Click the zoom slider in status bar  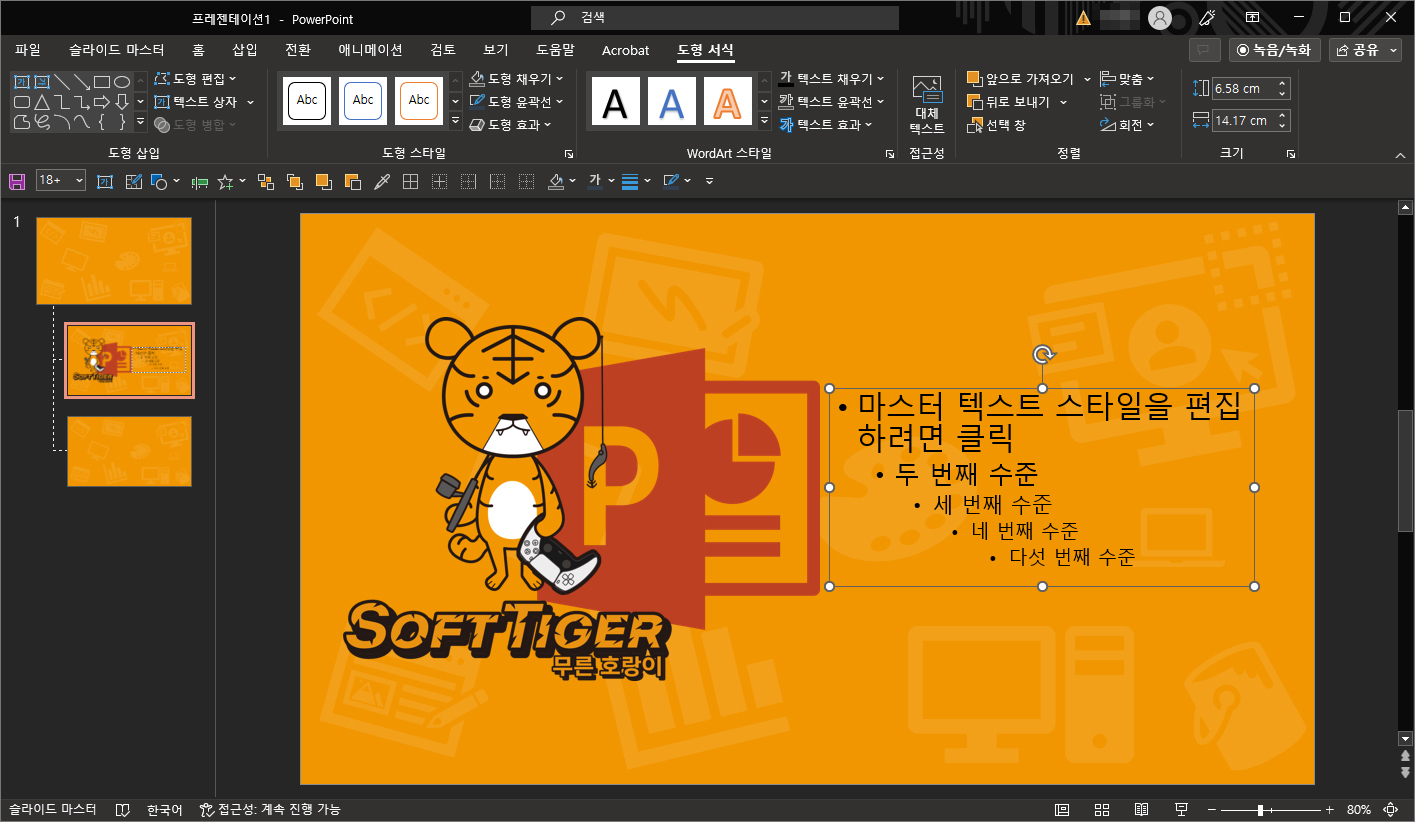[1269, 809]
